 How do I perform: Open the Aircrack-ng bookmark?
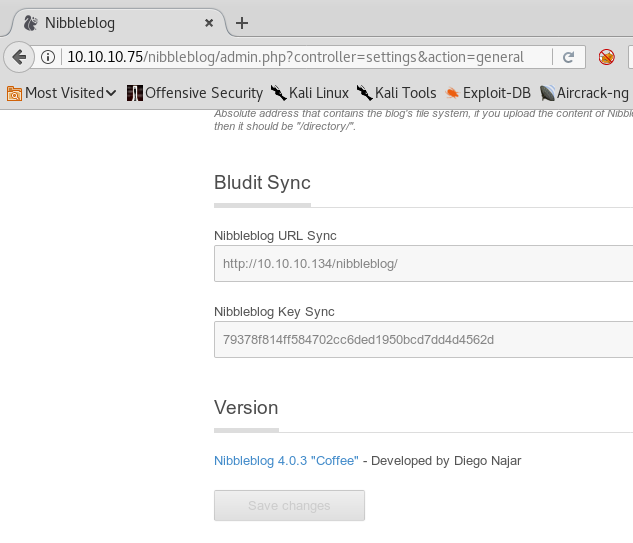[585, 93]
